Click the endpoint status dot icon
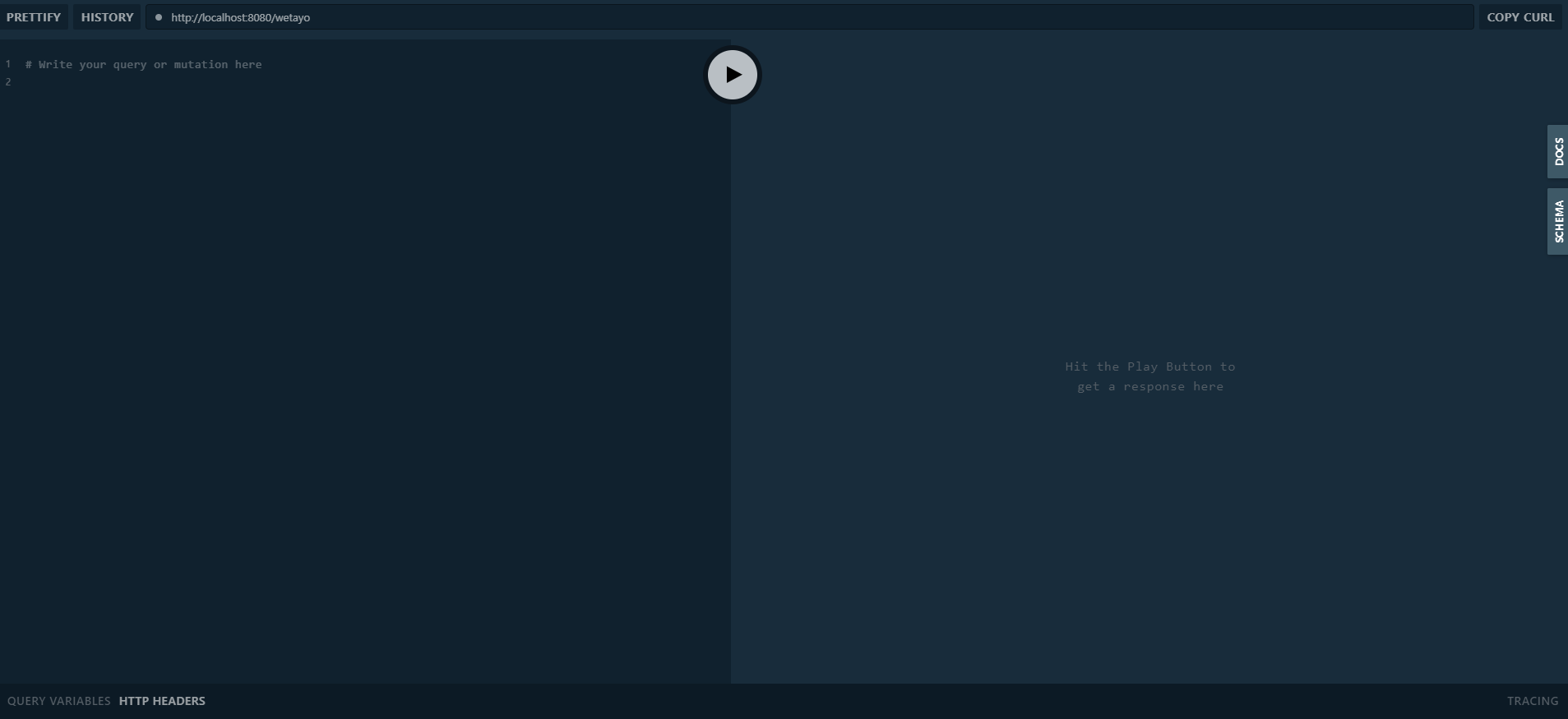Screen dimensions: 1568x719 [159, 17]
